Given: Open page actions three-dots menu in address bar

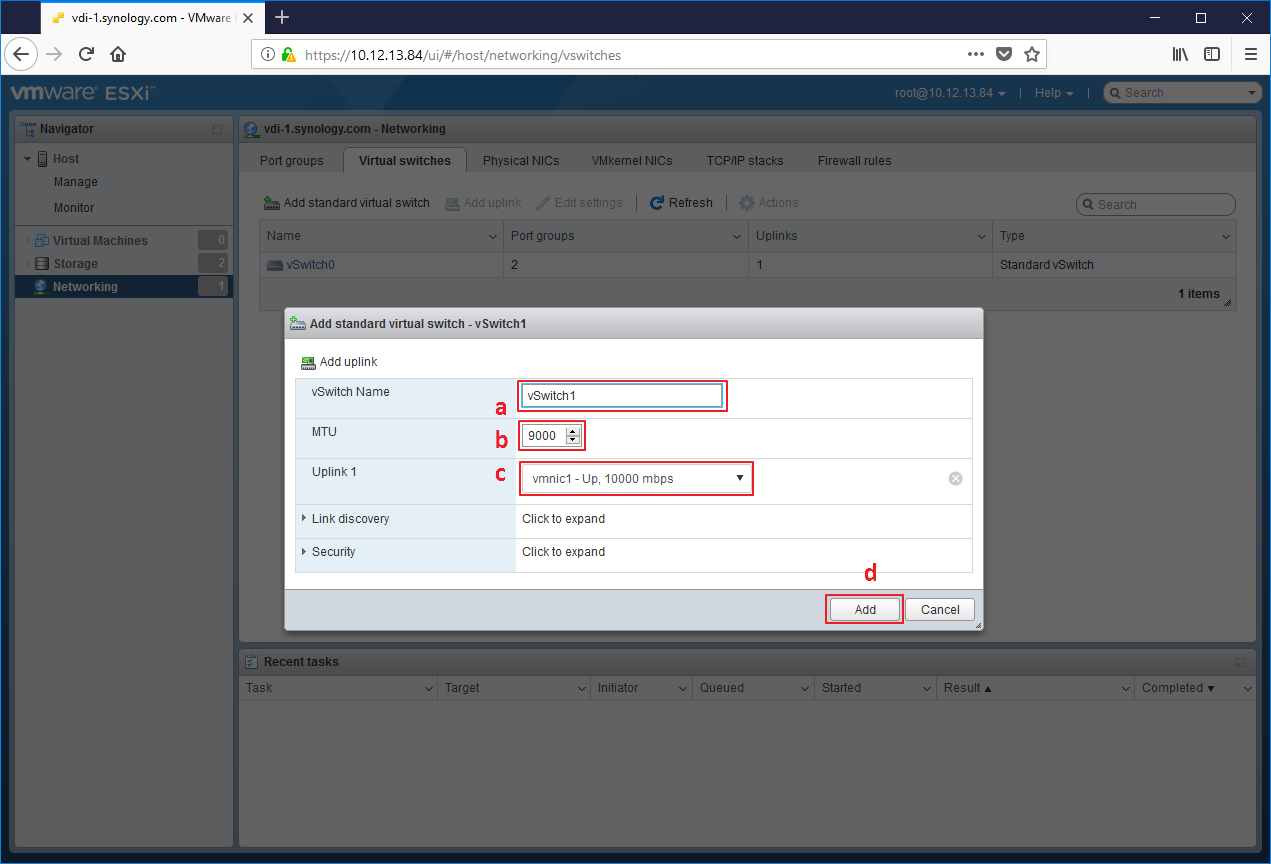Looking at the screenshot, I should [977, 54].
